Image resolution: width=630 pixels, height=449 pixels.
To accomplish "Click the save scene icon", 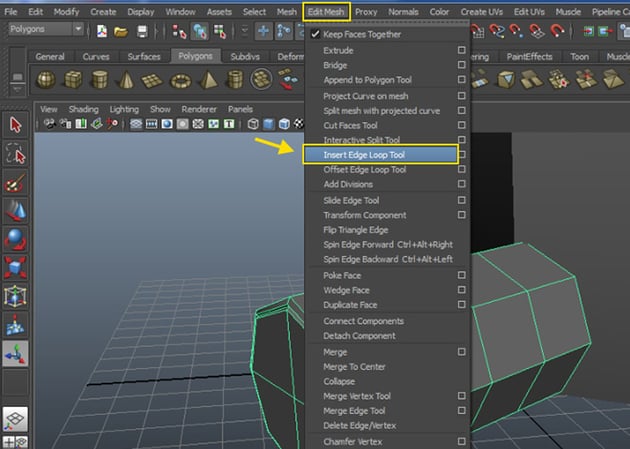I will pos(142,31).
